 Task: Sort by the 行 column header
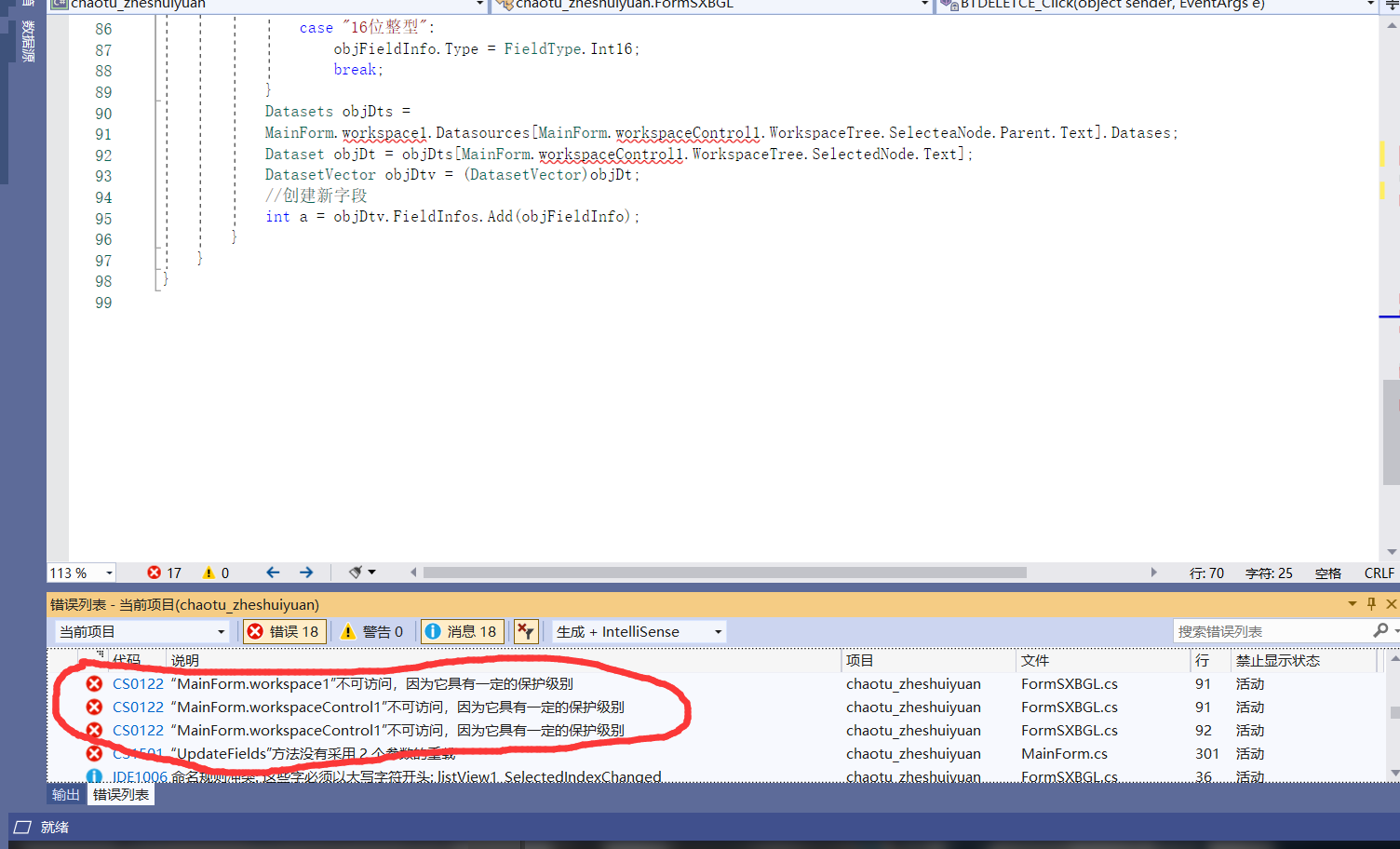(x=1211, y=660)
